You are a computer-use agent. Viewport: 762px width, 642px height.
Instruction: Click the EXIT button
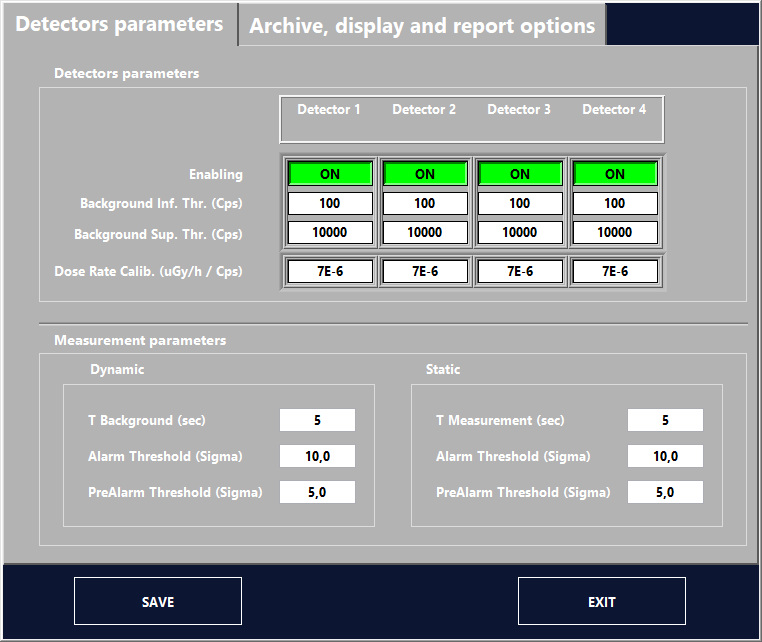tap(601, 602)
